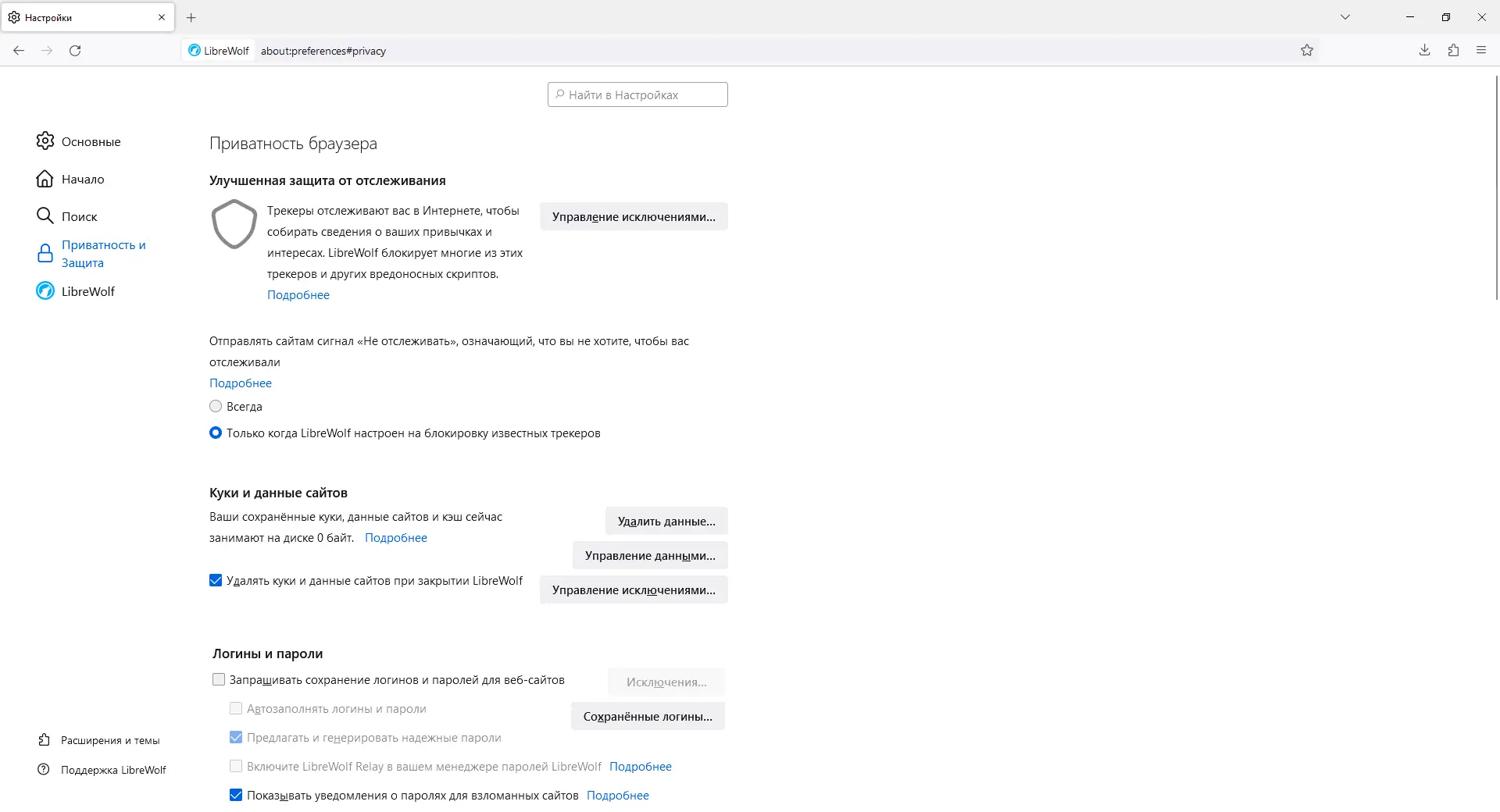
Task: Click the "Найти в Настройках" search field
Action: pyautogui.click(x=637, y=95)
